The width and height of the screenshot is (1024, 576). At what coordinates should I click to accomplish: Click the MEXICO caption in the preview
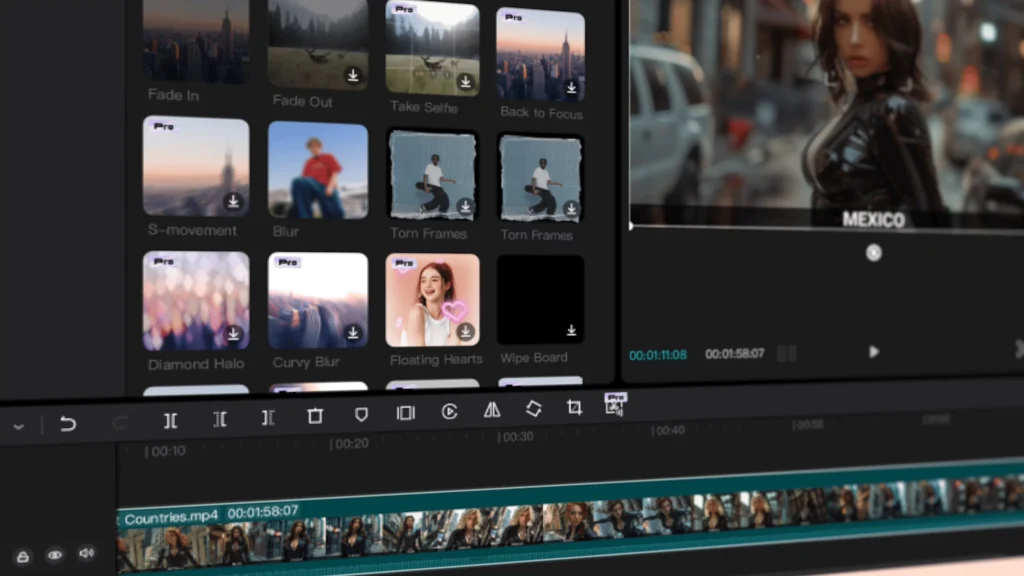point(874,219)
